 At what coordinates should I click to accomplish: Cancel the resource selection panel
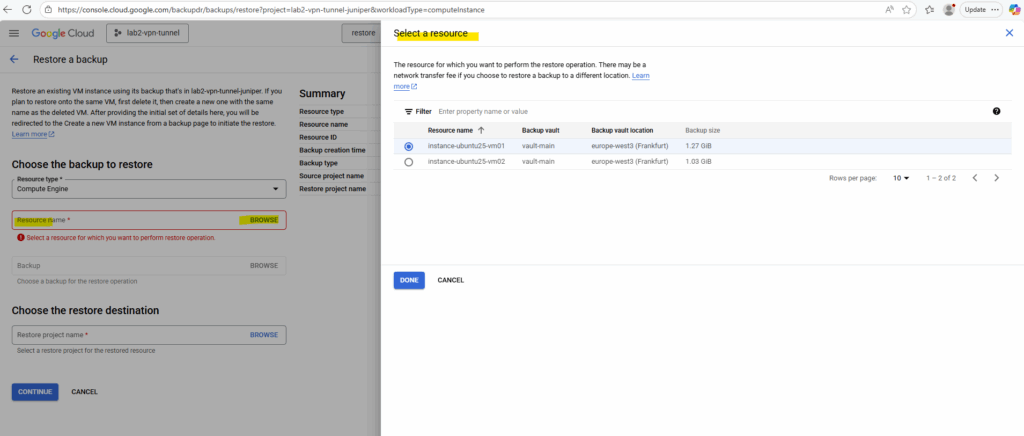(451, 280)
